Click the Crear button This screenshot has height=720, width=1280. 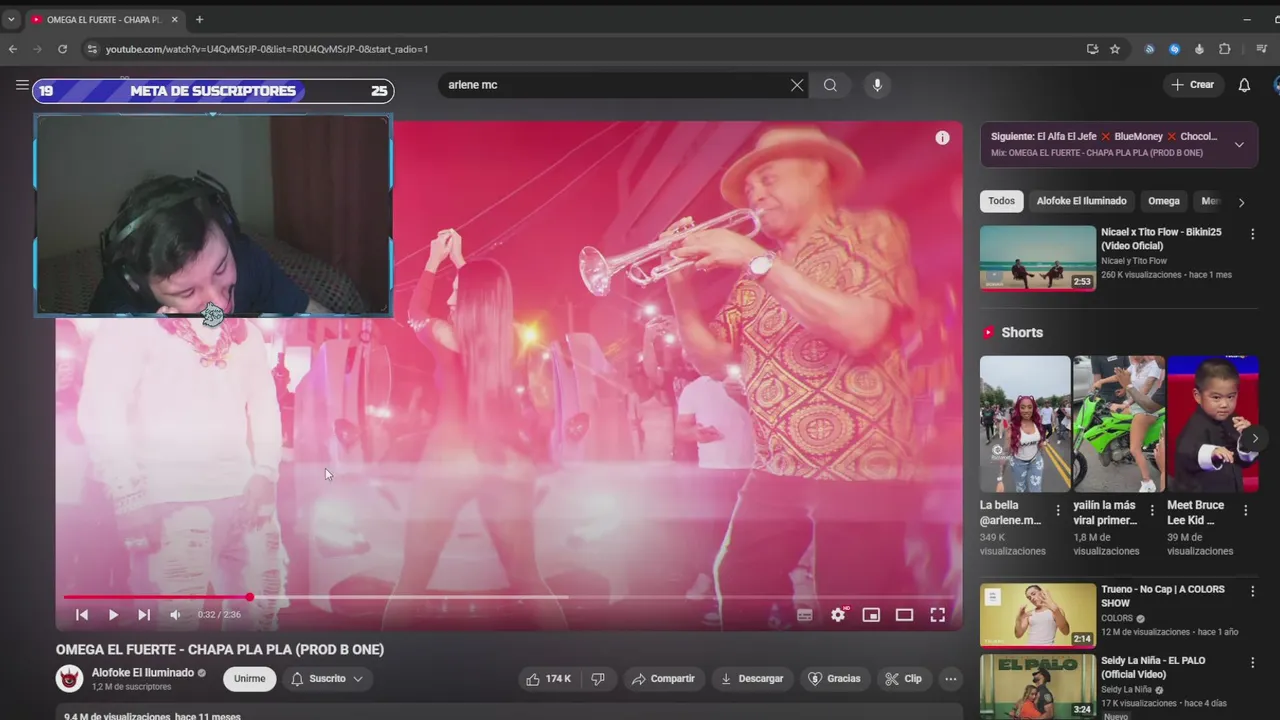(x=1193, y=85)
